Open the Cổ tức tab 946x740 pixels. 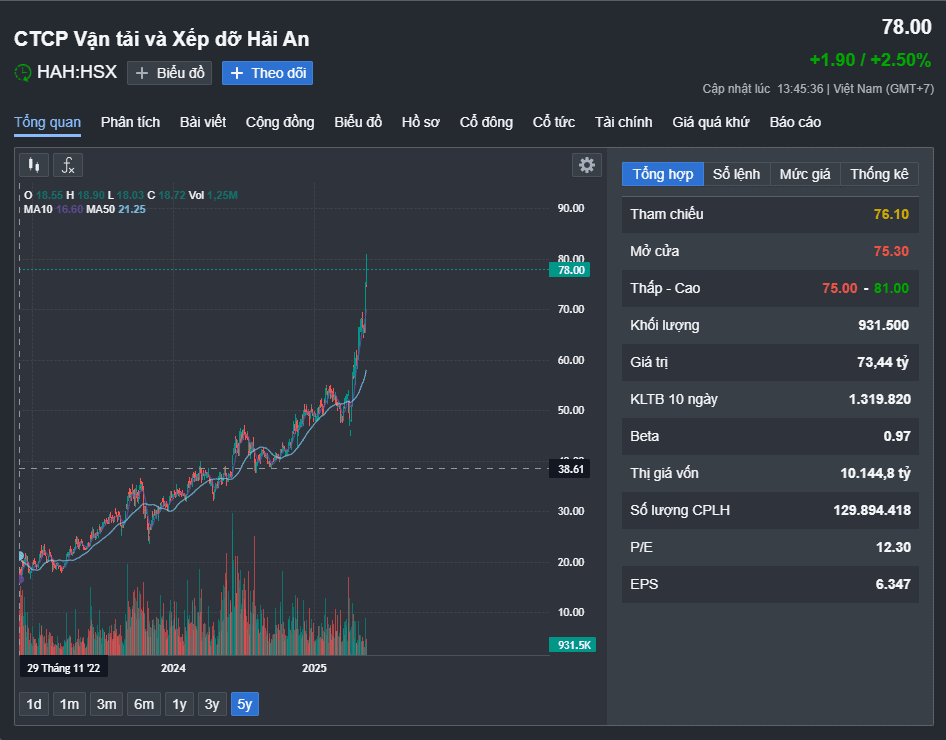[554, 122]
